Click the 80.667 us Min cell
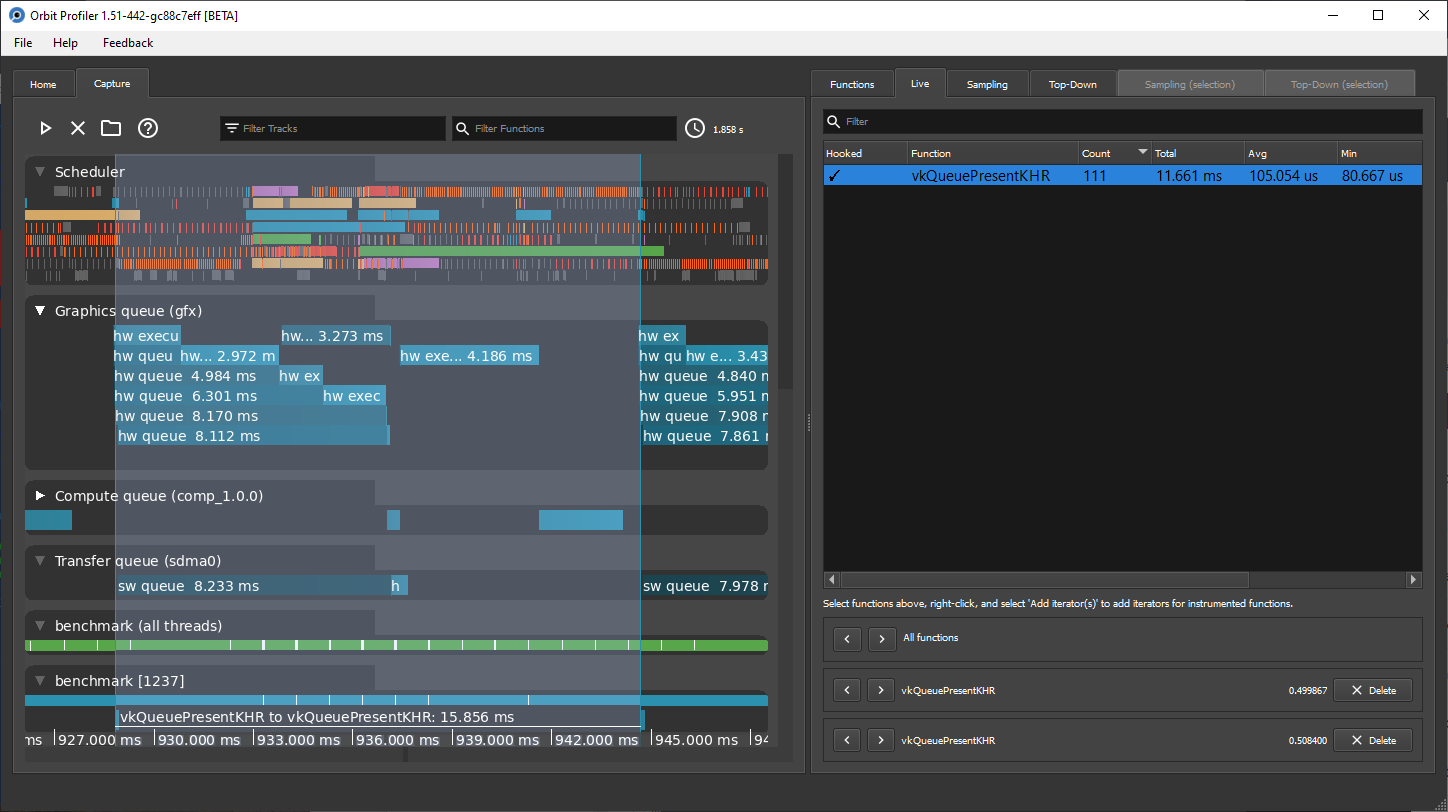Viewport: 1448px width, 812px height. 1379,175
